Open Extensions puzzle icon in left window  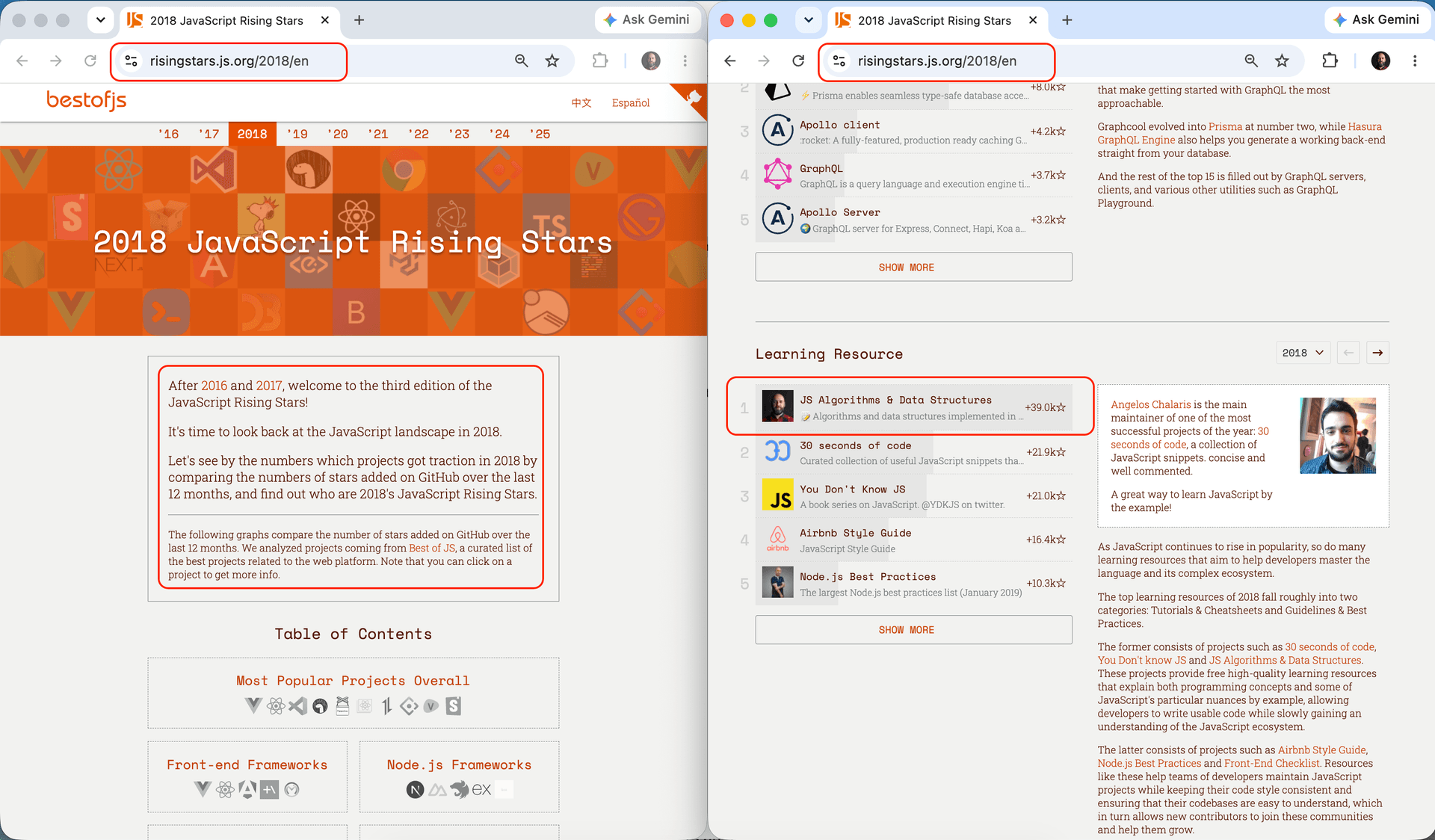pos(600,61)
